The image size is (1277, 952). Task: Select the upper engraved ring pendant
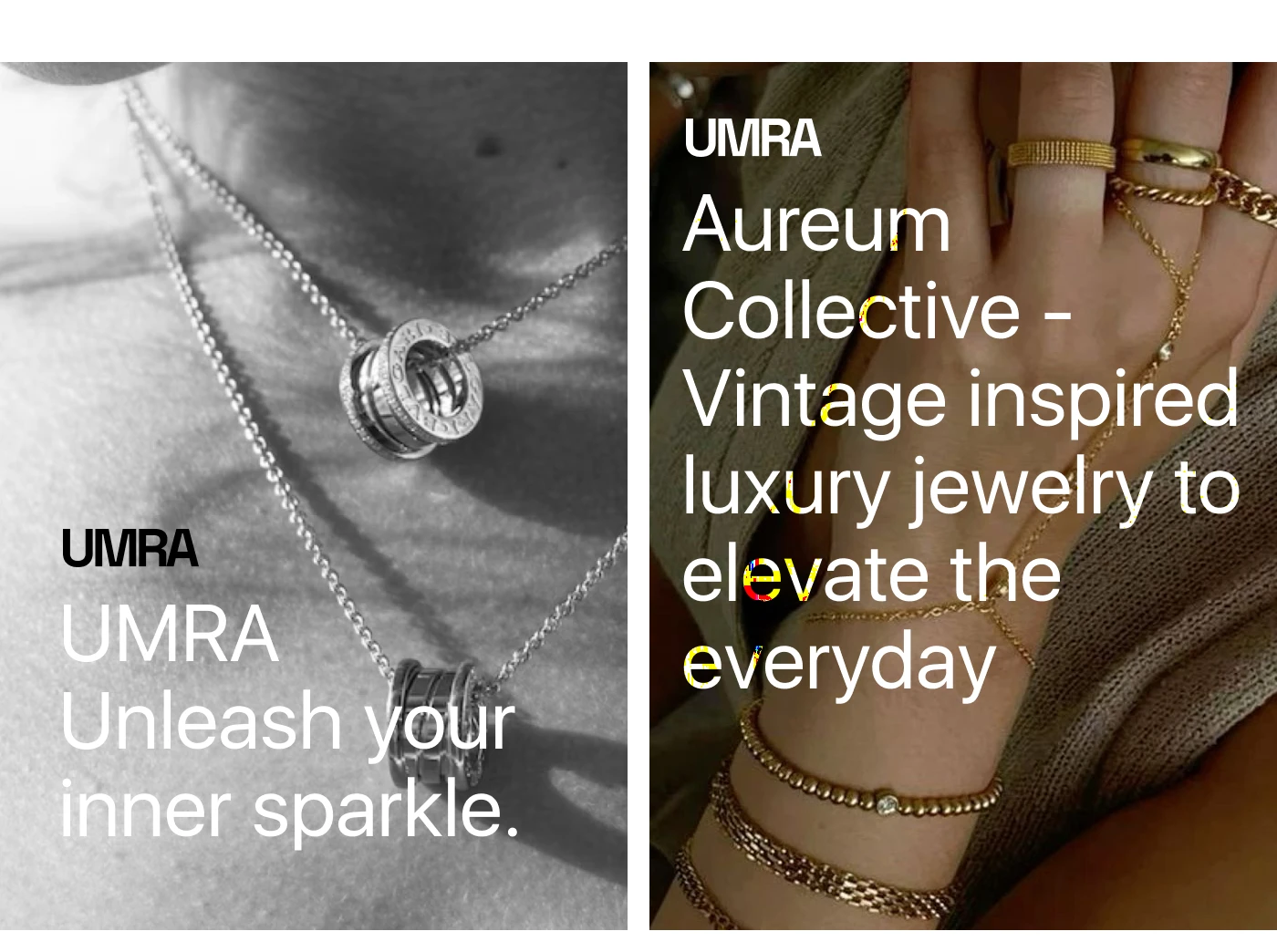tap(412, 387)
